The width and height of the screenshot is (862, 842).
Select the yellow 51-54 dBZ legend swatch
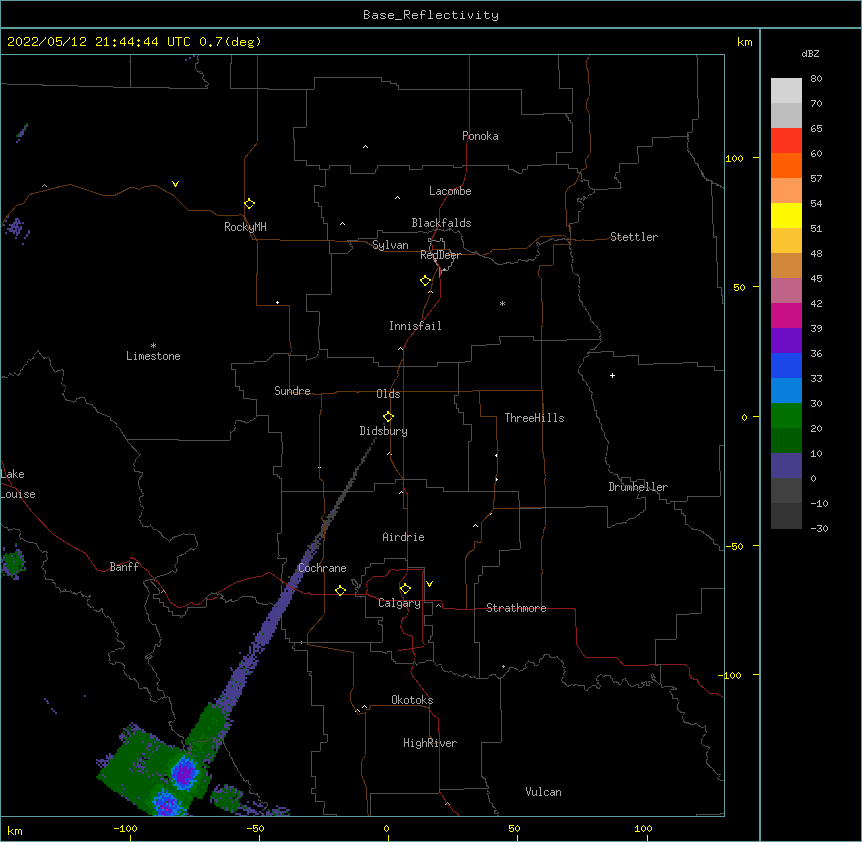tap(786, 215)
